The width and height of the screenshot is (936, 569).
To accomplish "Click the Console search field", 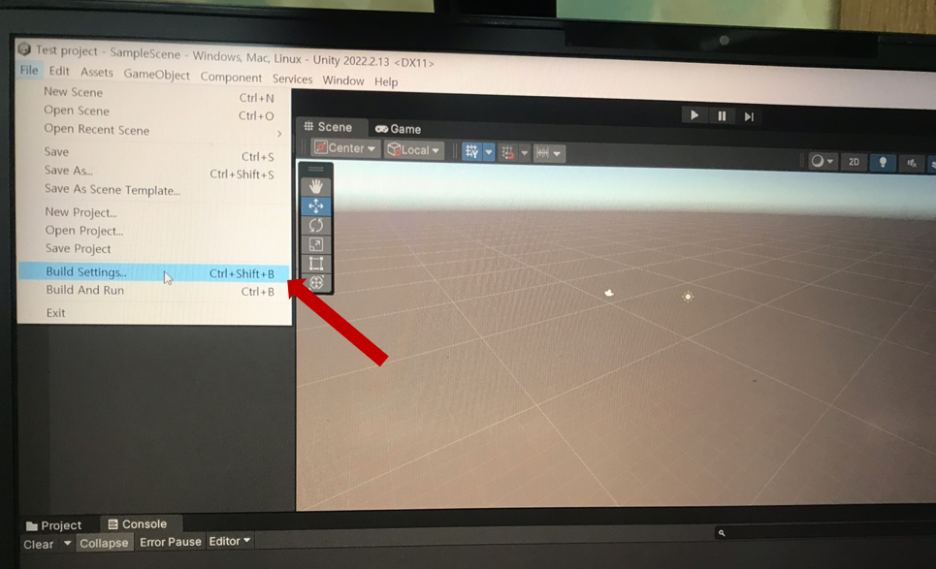I will click(824, 533).
